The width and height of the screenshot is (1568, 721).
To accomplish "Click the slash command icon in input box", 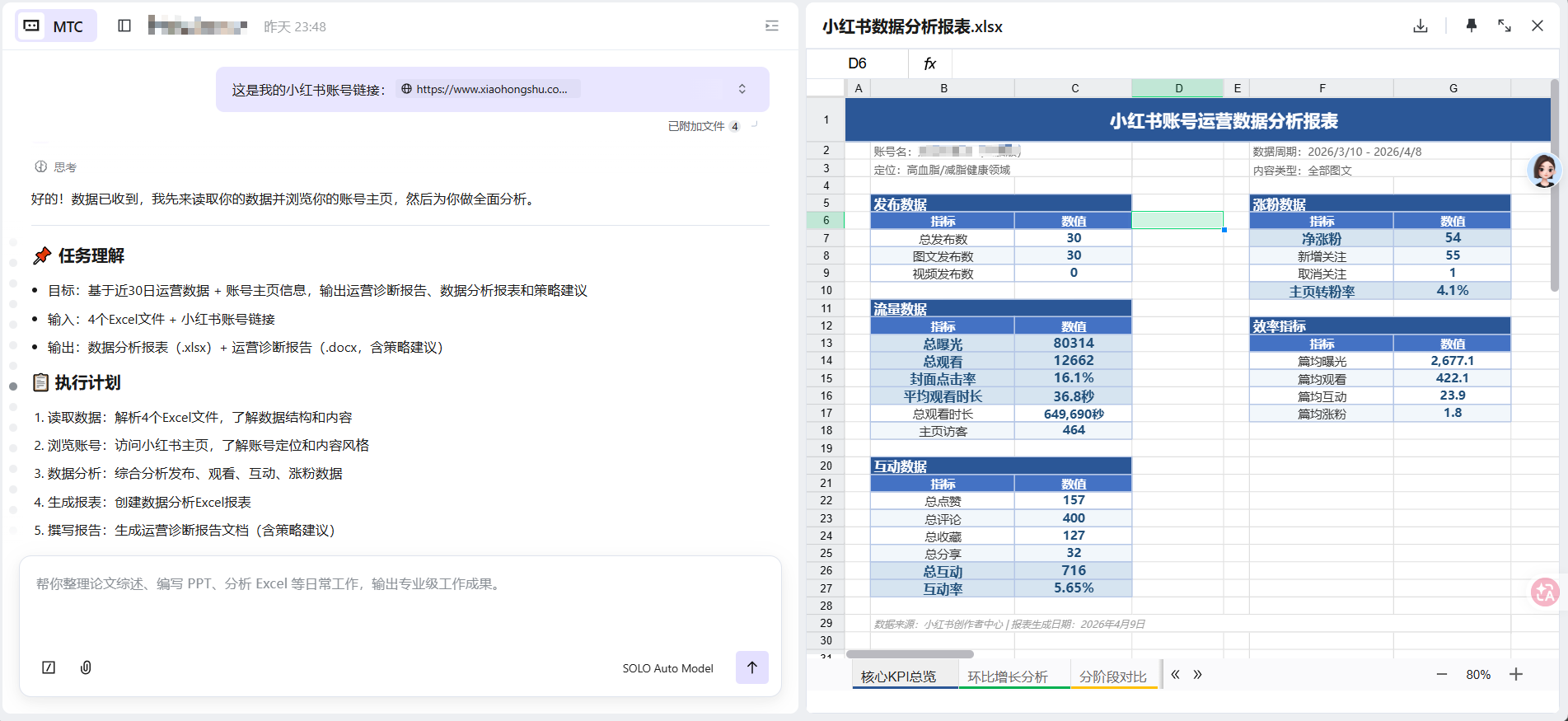I will coord(49,667).
